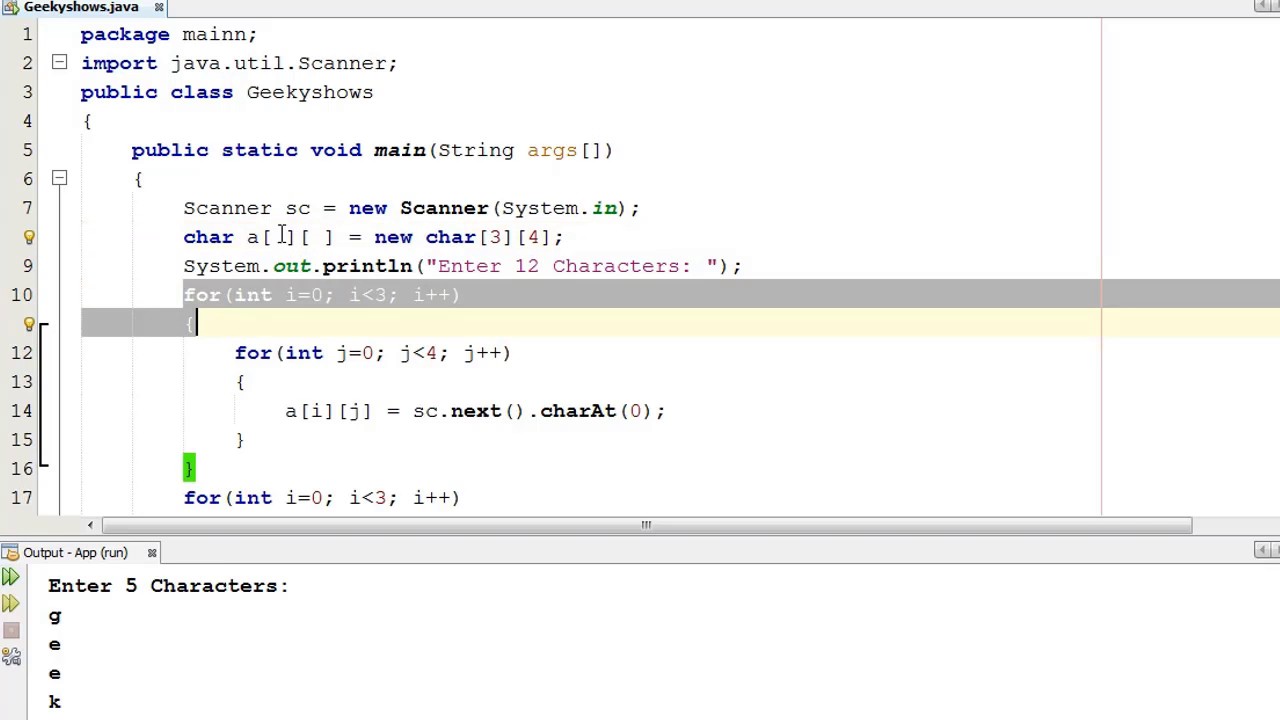Click output line 'g'
This screenshot has height=720, width=1280.
pos(55,616)
